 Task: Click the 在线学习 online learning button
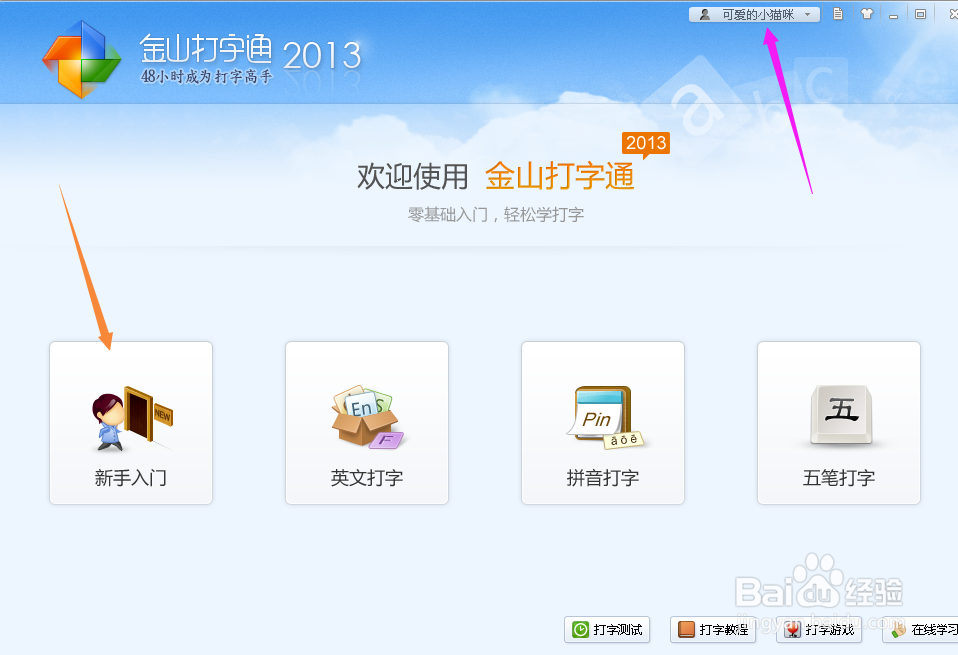click(921, 629)
